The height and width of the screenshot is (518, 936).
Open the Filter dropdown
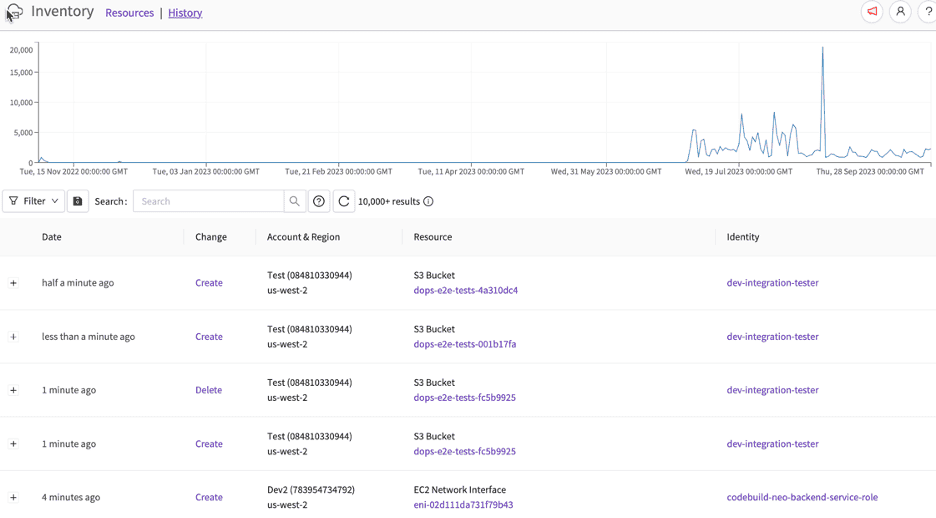click(x=33, y=201)
